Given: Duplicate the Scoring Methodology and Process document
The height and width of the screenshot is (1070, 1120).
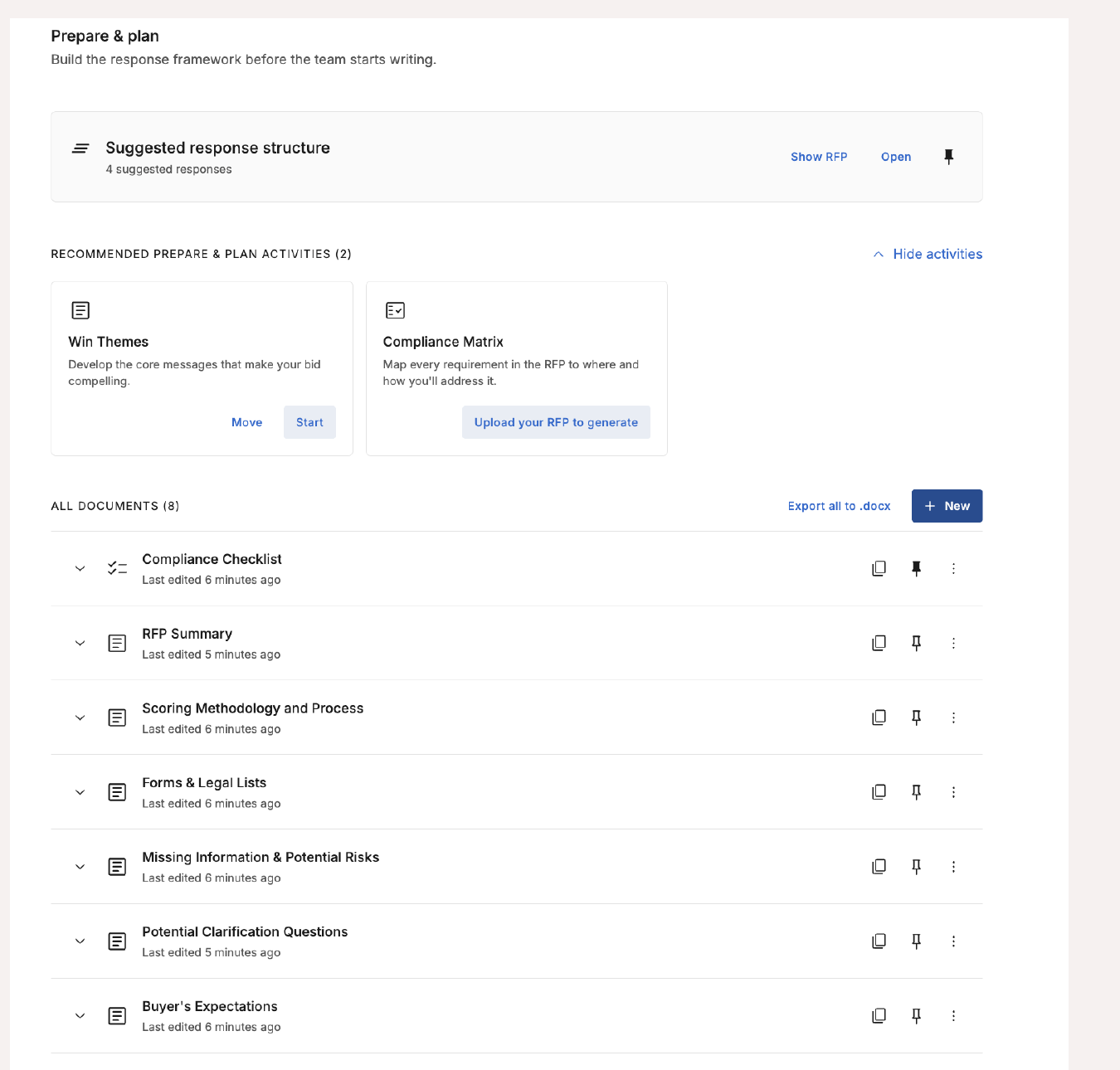Looking at the screenshot, I should [x=879, y=717].
